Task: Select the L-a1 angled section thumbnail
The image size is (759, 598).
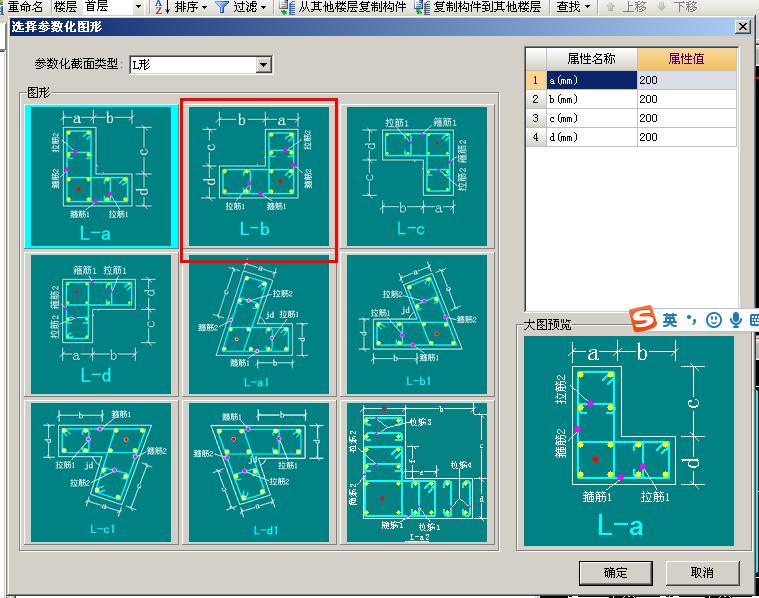Action: pyautogui.click(x=258, y=324)
